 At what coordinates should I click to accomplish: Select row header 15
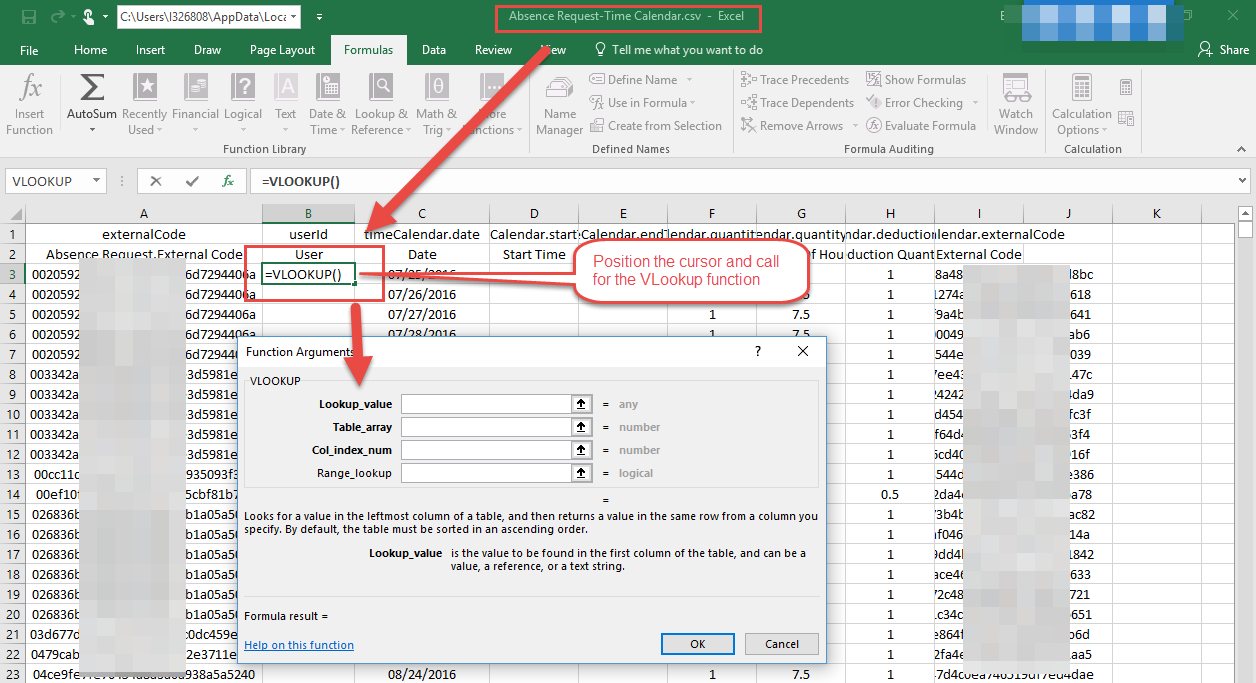pyautogui.click(x=12, y=514)
